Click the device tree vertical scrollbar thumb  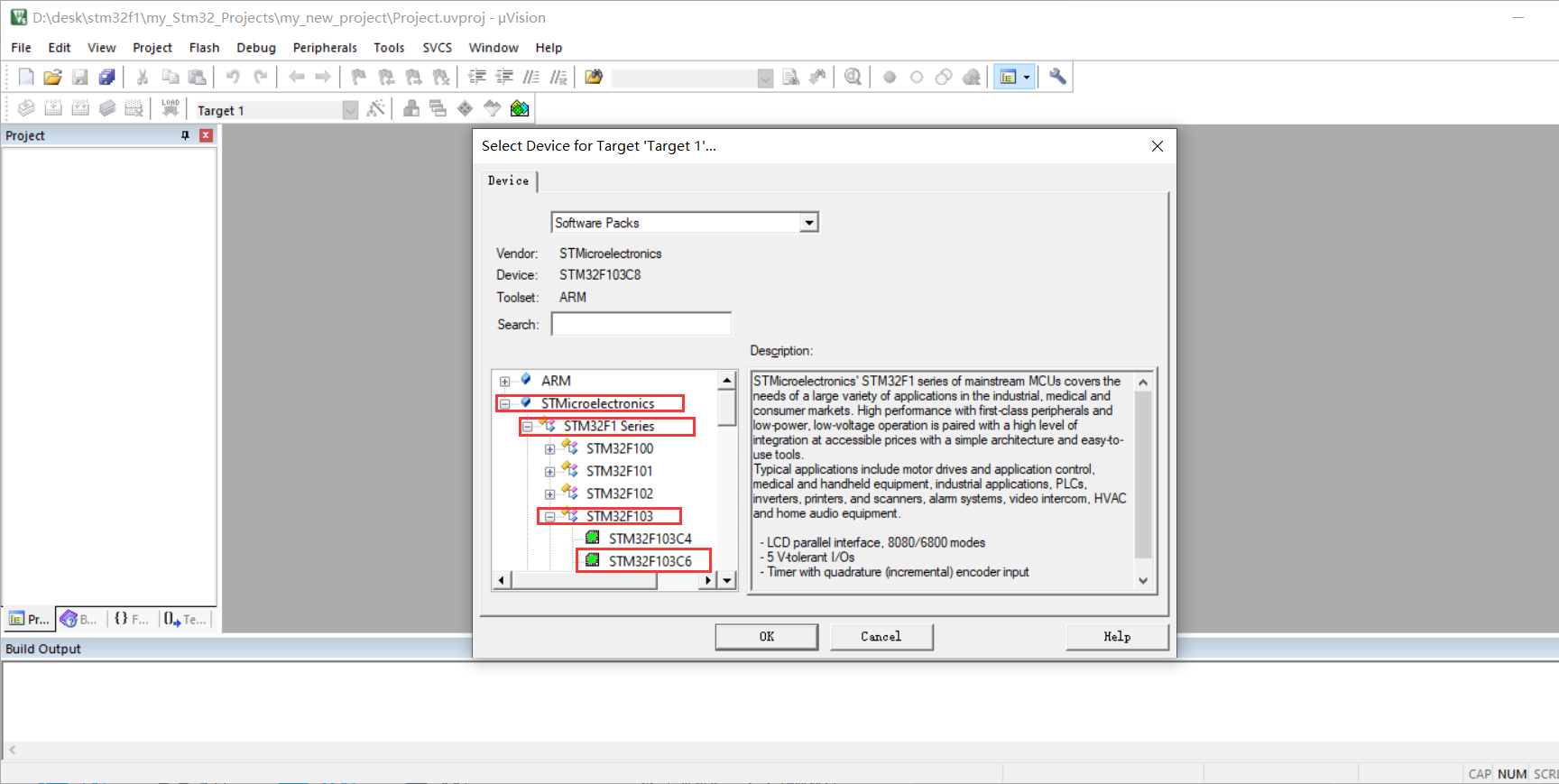727,408
